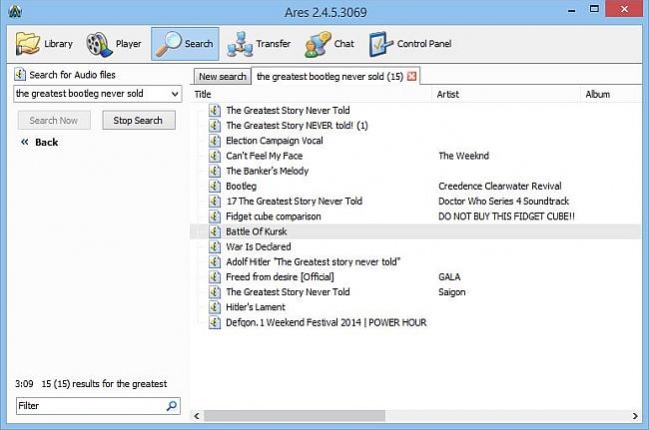
Task: Click the audio file icon beside 'Search for Audio files'
Action: [20, 74]
